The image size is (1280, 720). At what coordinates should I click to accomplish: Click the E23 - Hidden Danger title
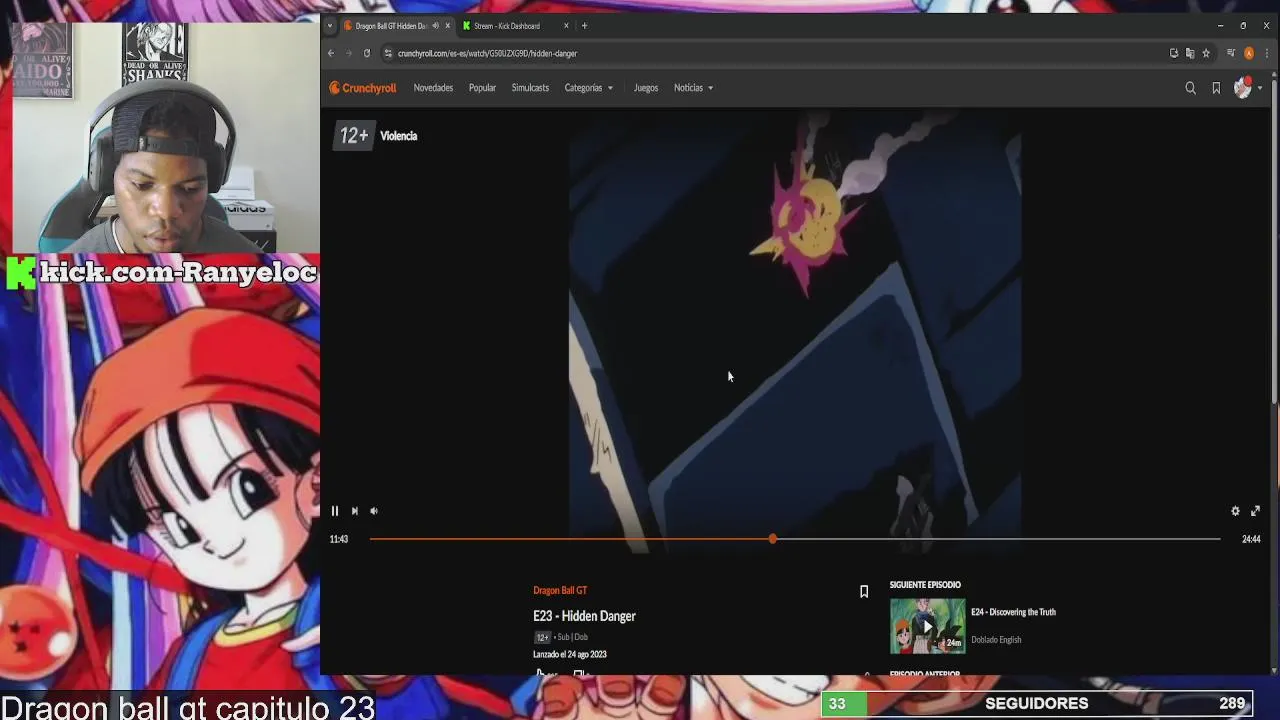click(584, 616)
